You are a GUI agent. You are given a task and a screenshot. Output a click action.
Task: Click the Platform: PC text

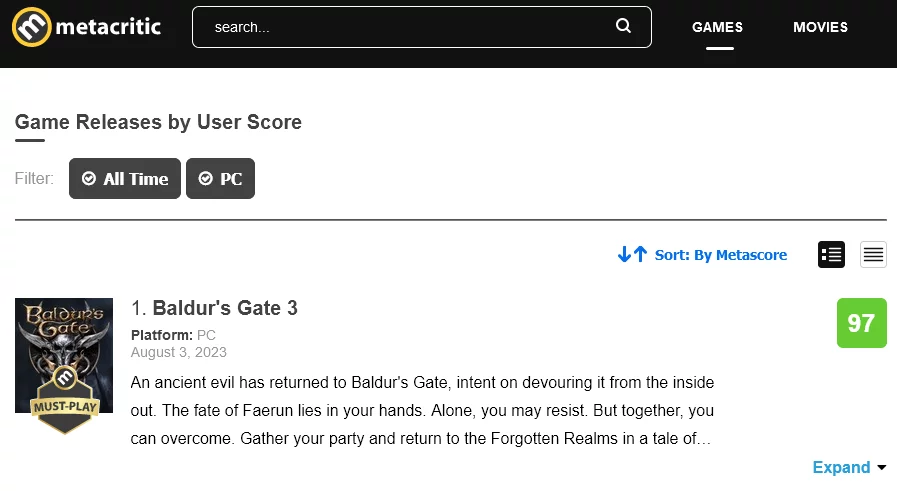[x=173, y=335]
